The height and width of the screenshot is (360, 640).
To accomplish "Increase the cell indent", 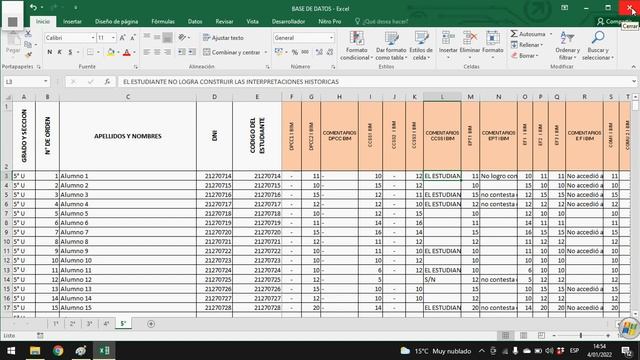I will click(192, 52).
